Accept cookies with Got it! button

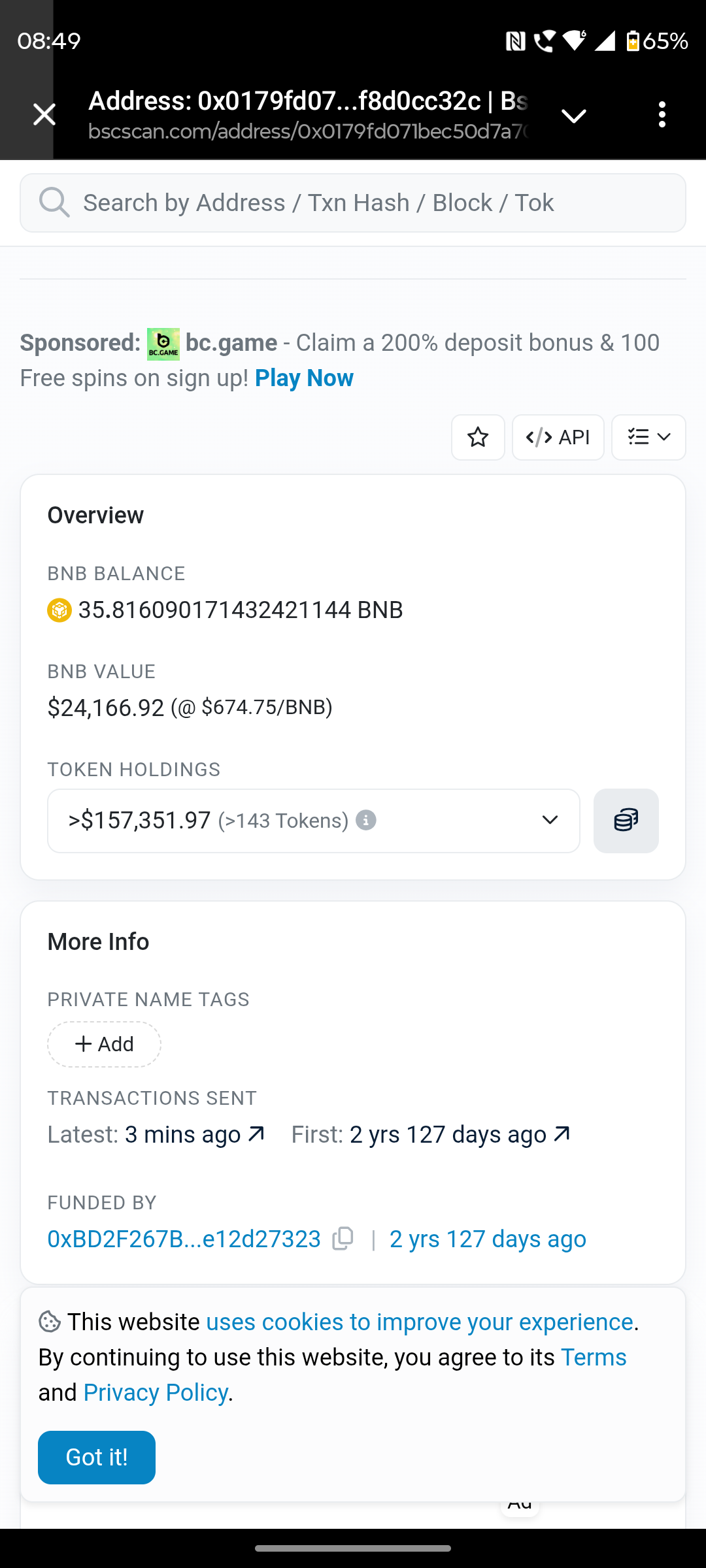(x=97, y=1458)
